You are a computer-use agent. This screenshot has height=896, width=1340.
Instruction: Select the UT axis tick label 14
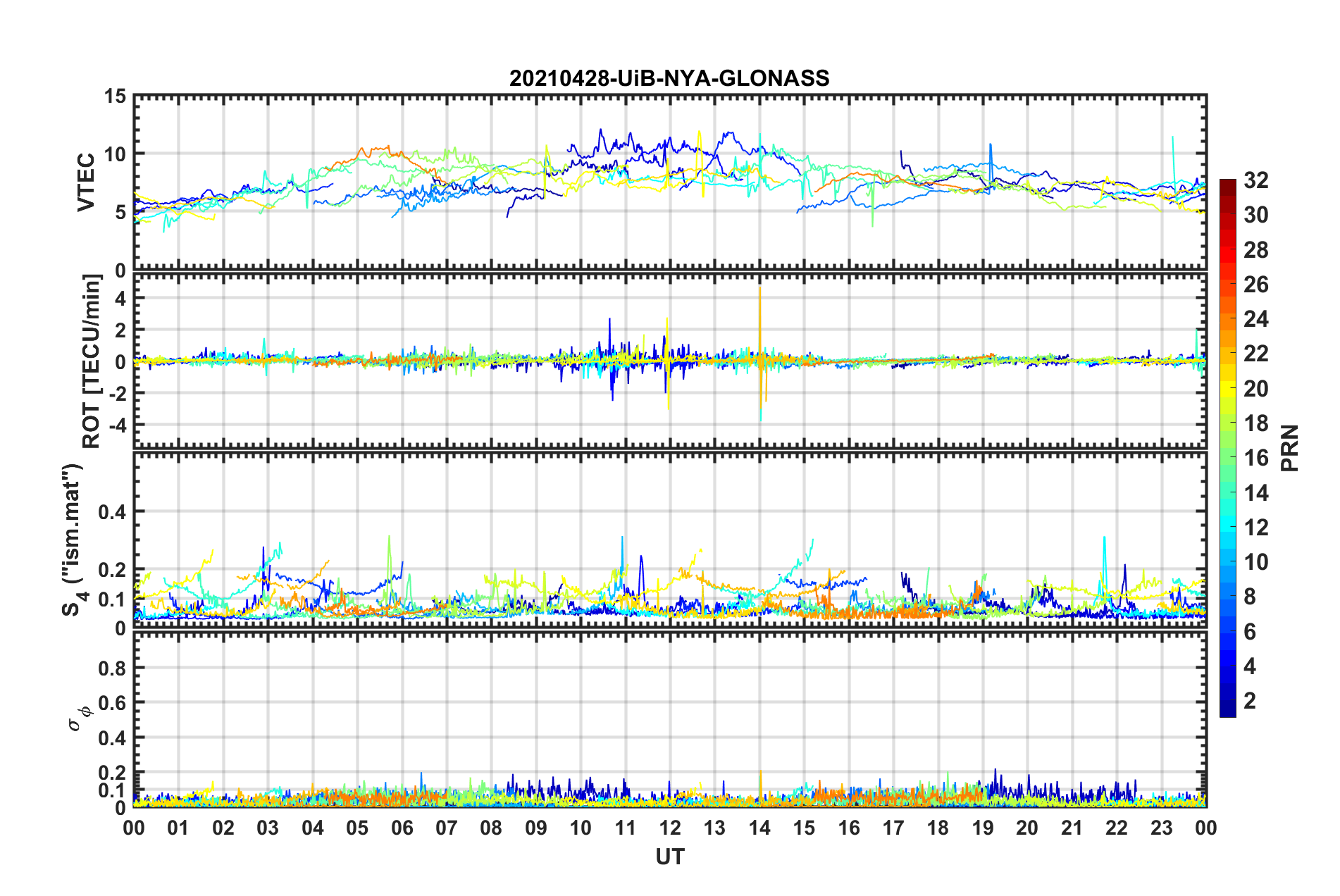(x=759, y=828)
